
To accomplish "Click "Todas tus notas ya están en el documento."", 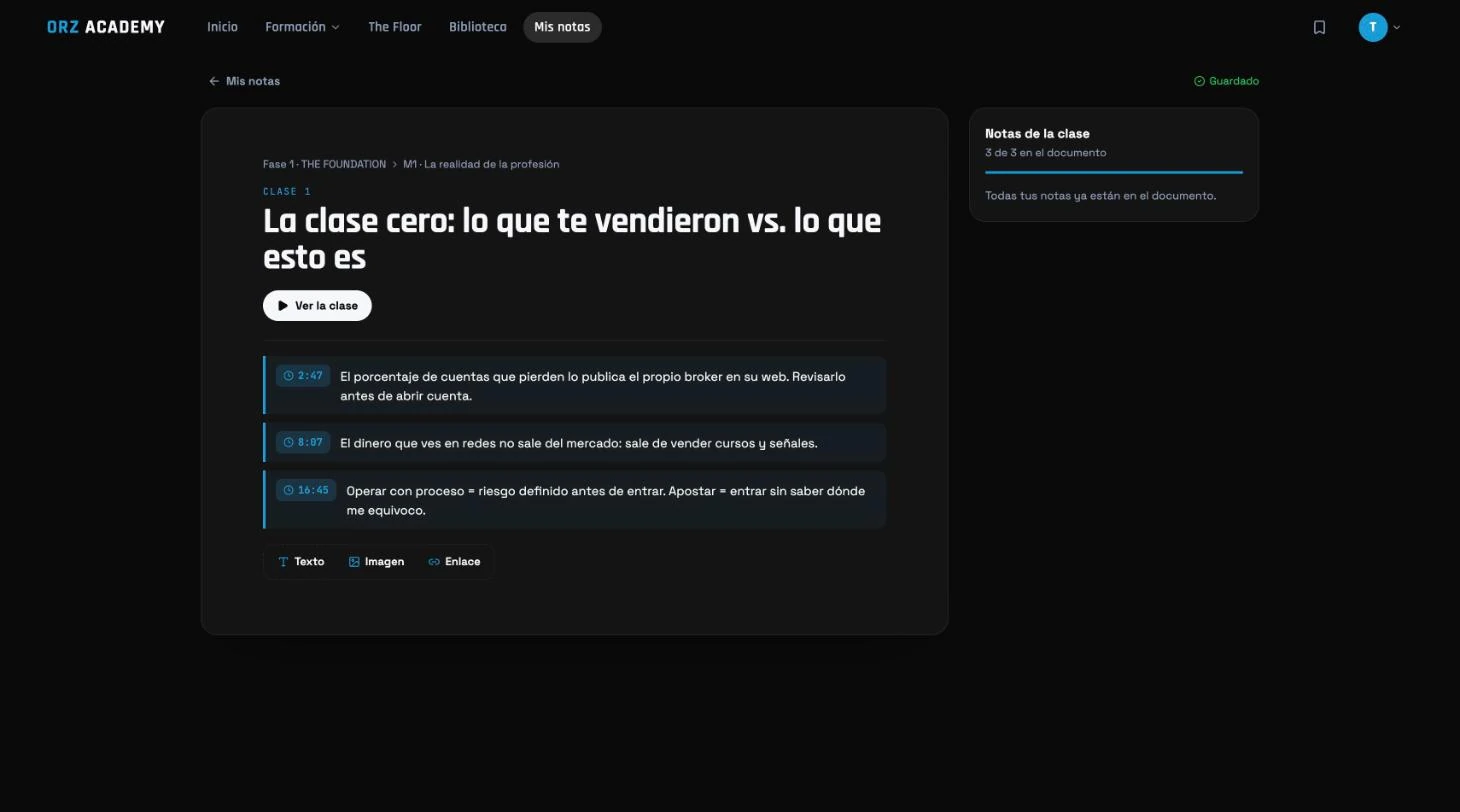I will [1100, 196].
